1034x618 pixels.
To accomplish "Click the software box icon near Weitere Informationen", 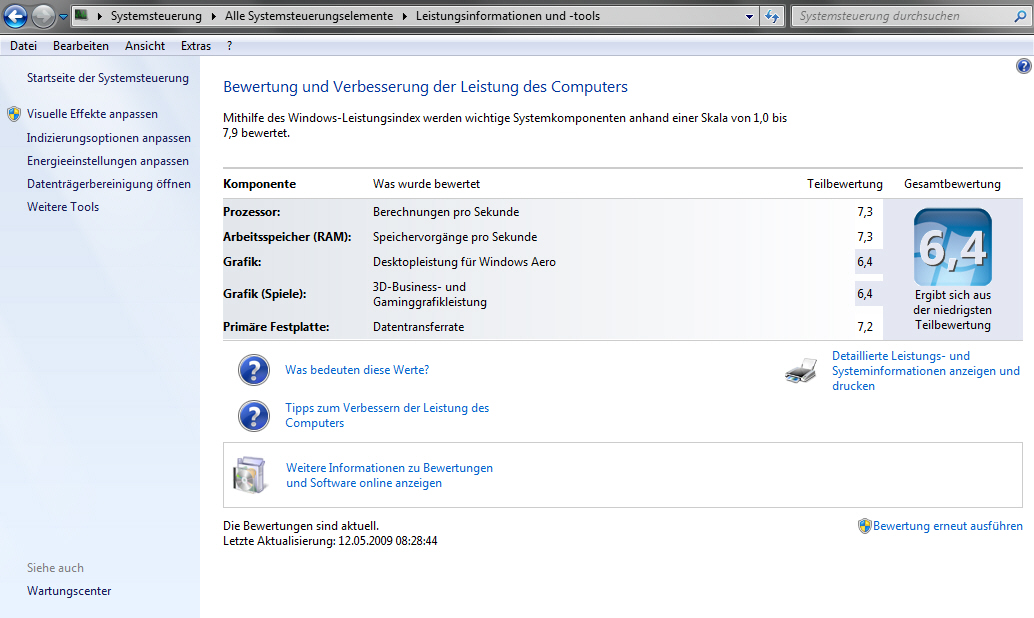I will click(x=250, y=475).
